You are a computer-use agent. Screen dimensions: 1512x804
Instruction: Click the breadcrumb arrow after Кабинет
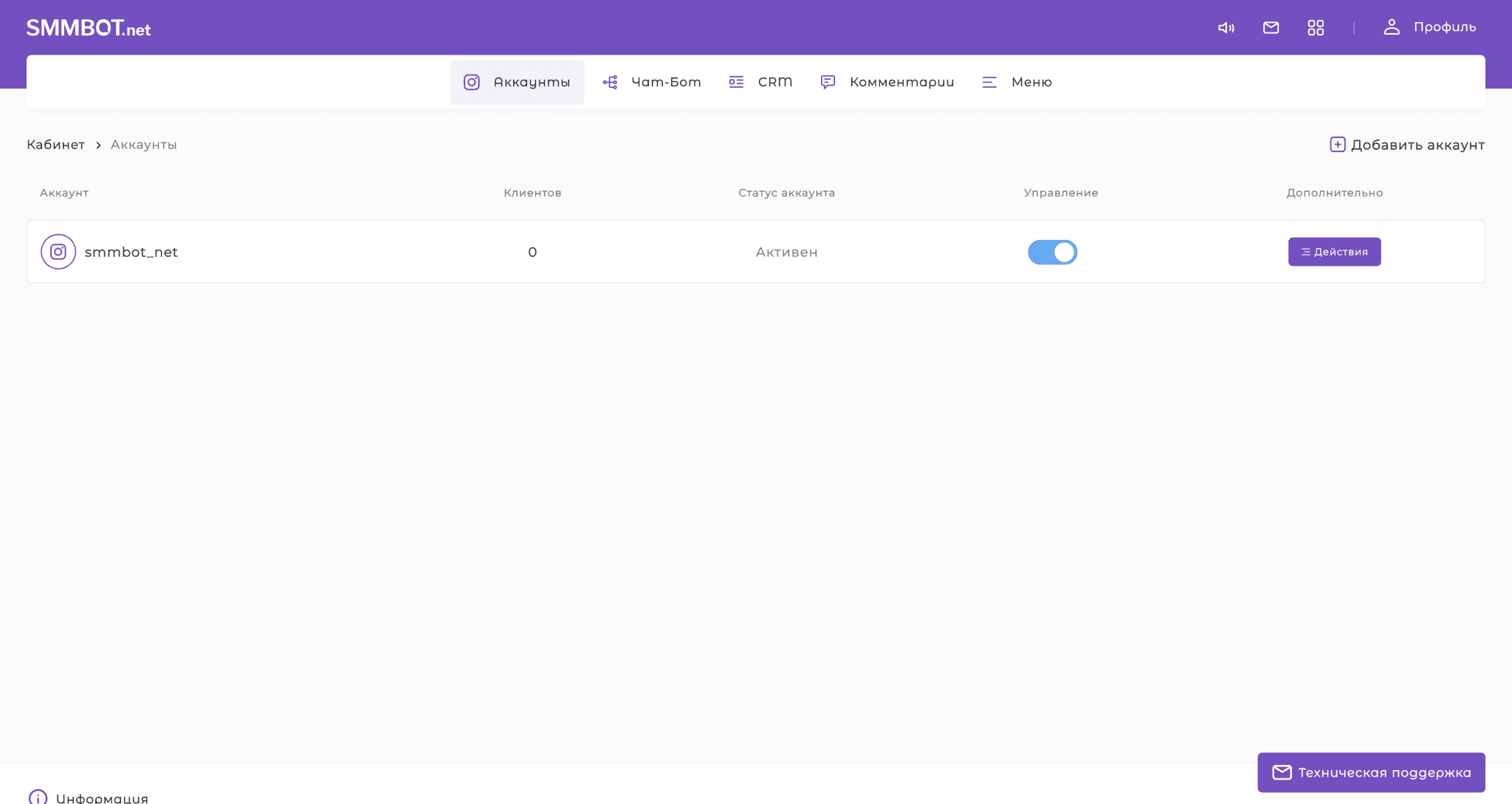(98, 145)
